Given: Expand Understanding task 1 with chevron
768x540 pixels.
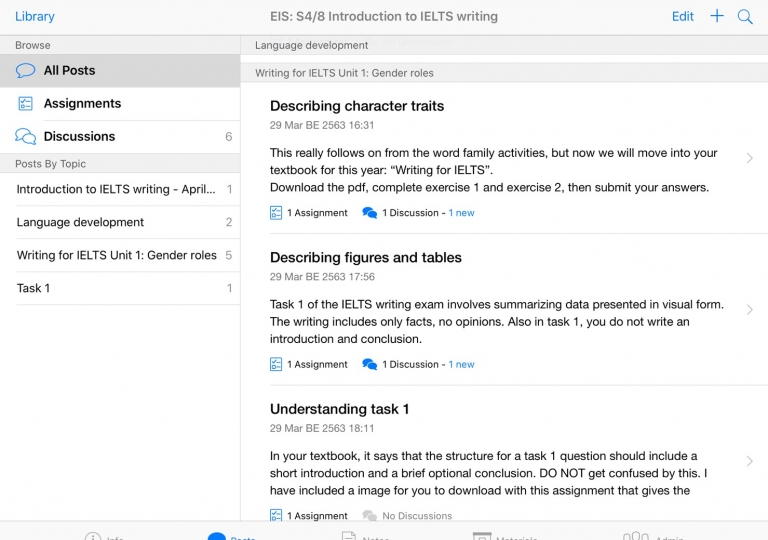Looking at the screenshot, I should [x=749, y=461].
